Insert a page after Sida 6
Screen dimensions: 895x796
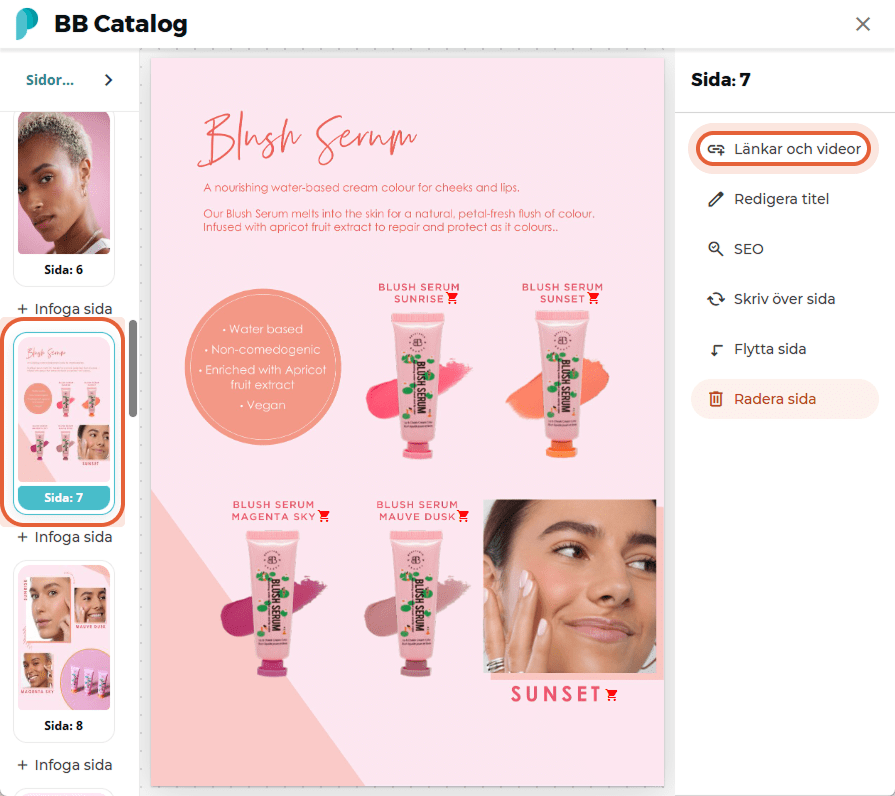click(x=65, y=309)
